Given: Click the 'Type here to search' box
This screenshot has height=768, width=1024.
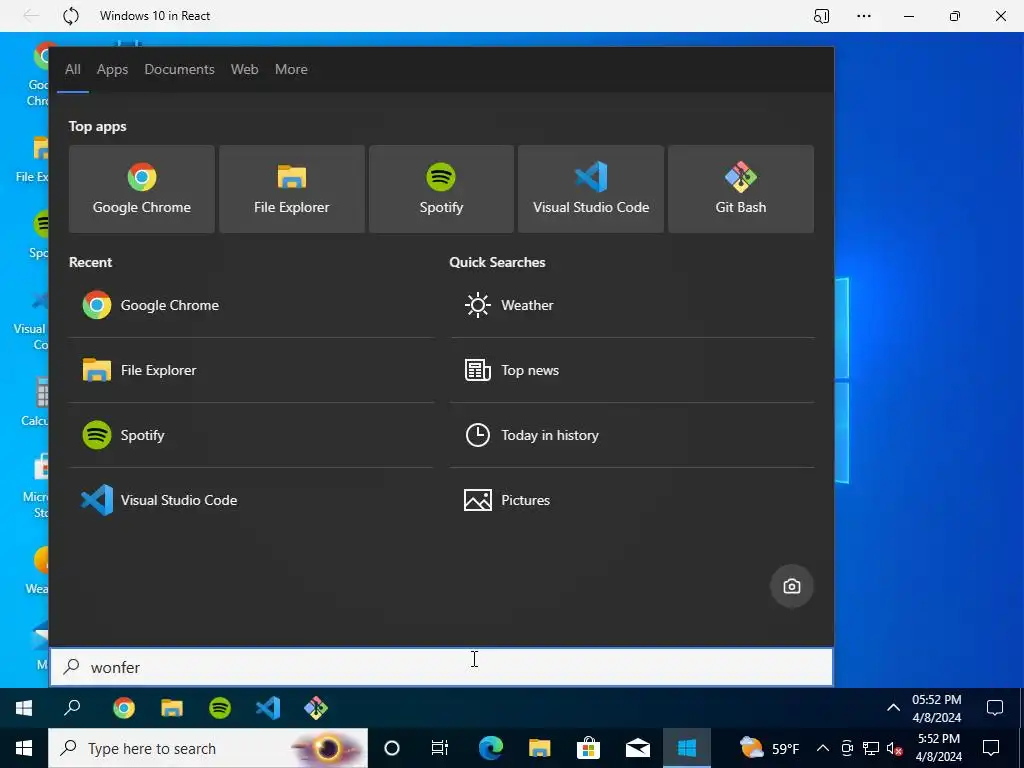Looking at the screenshot, I should click(x=208, y=748).
